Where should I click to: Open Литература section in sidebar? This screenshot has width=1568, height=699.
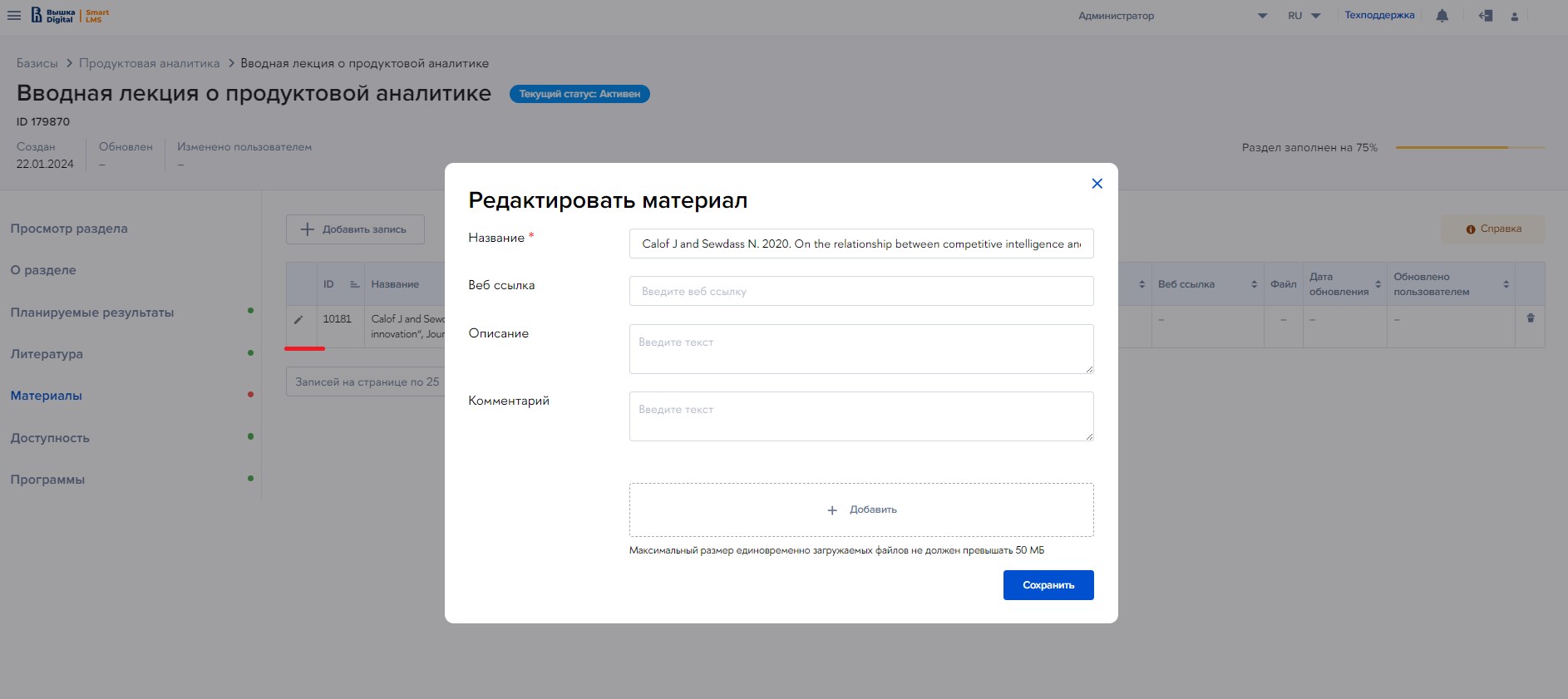[47, 354]
